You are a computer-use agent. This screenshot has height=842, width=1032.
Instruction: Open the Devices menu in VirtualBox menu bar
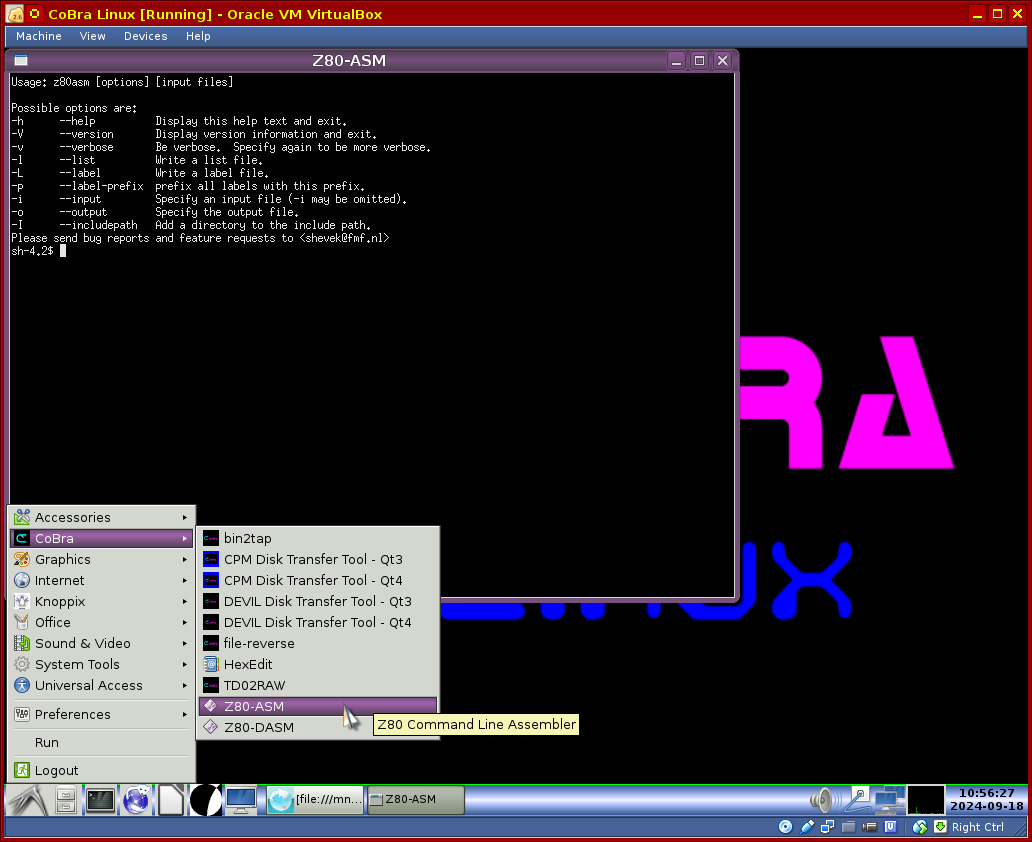point(145,36)
